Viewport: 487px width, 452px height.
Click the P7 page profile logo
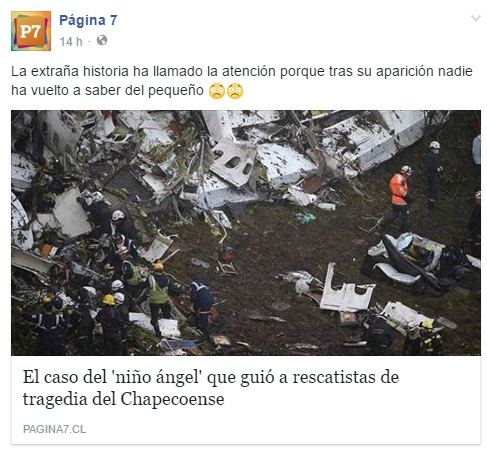pyautogui.click(x=31, y=31)
